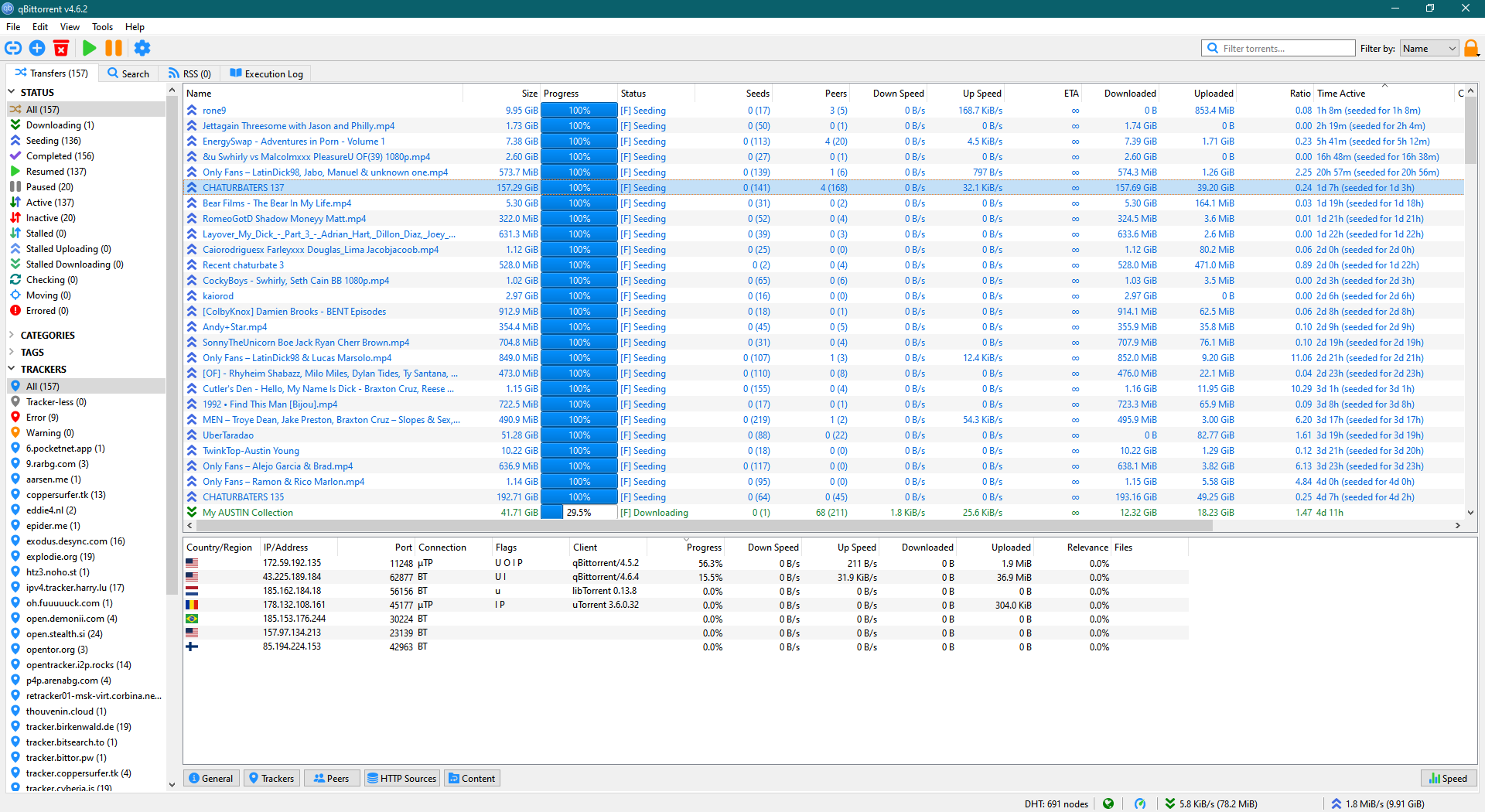The height and width of the screenshot is (812, 1485).
Task: Open the HTTP Sources details tab
Action: (402, 778)
